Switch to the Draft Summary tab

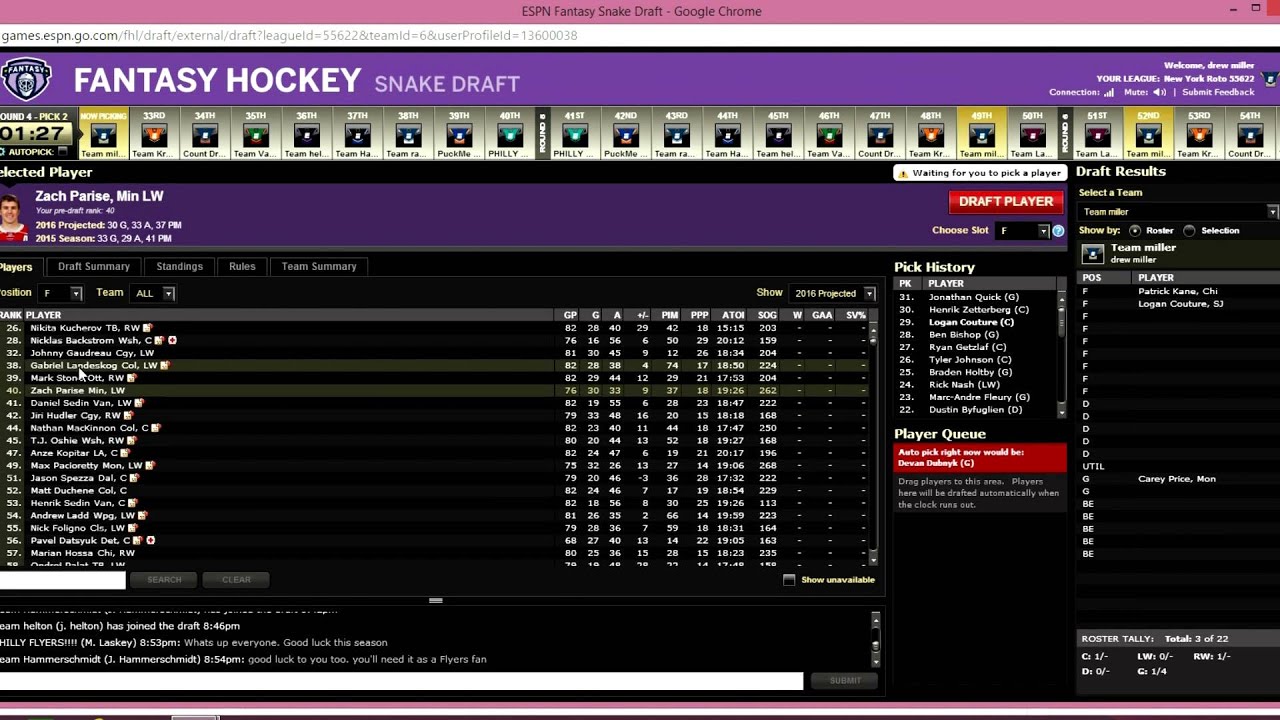point(94,267)
